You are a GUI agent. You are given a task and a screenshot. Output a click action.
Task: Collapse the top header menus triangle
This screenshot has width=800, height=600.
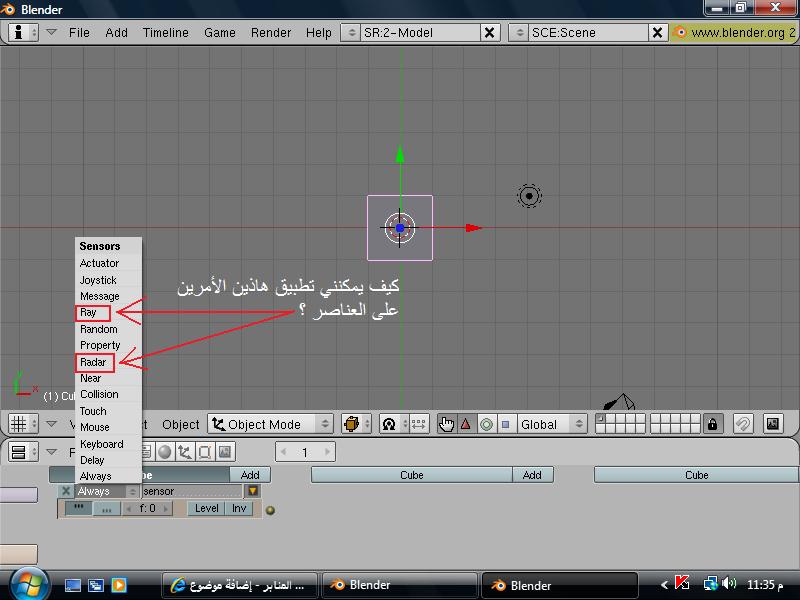click(51, 32)
